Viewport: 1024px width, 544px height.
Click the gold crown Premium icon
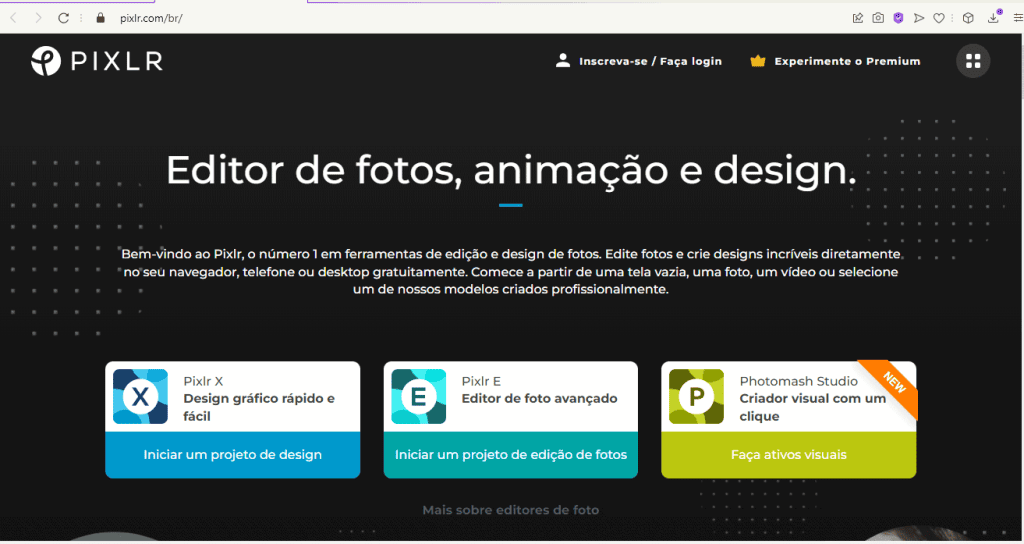758,61
